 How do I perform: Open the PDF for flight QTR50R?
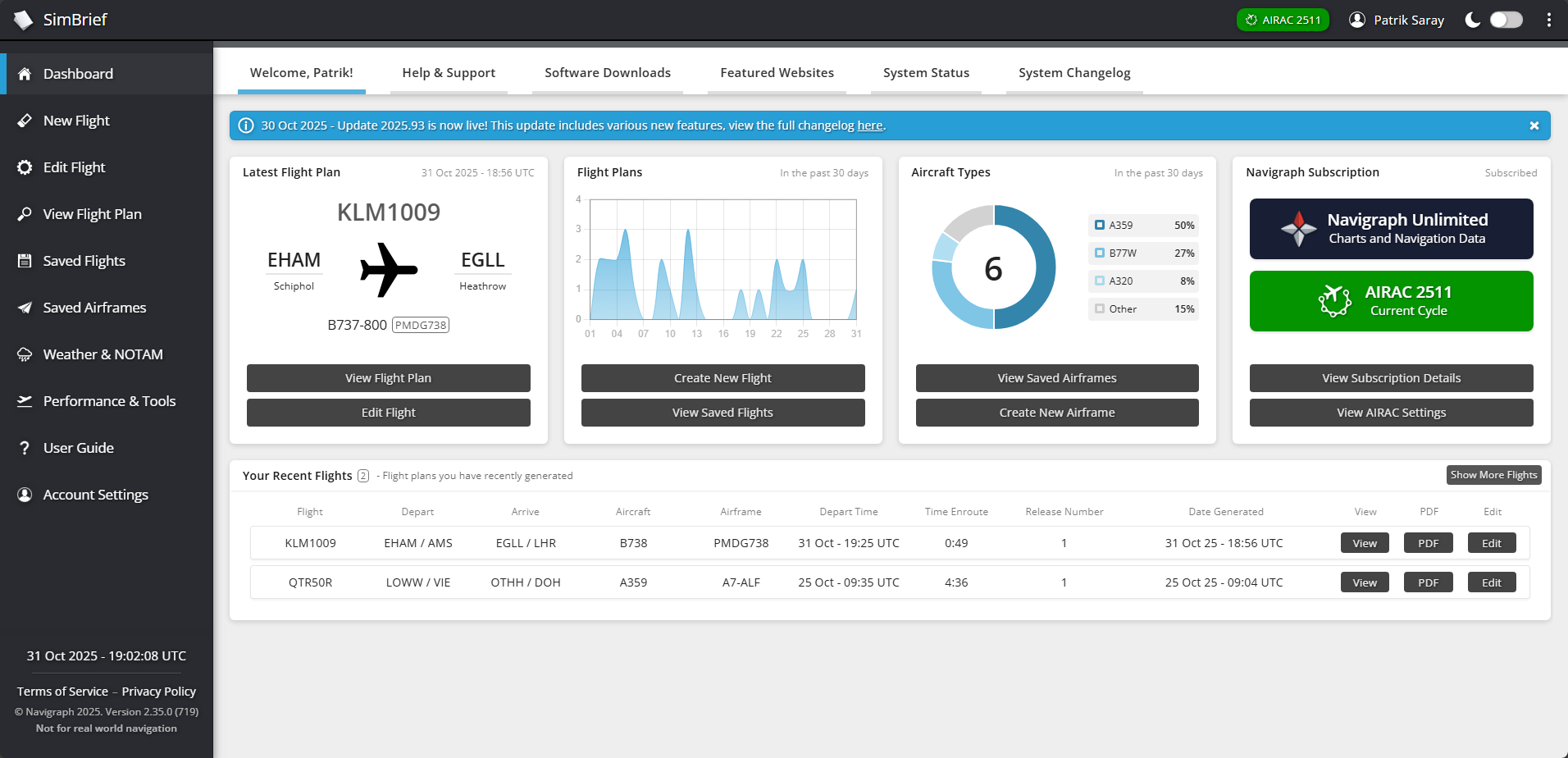click(1428, 582)
